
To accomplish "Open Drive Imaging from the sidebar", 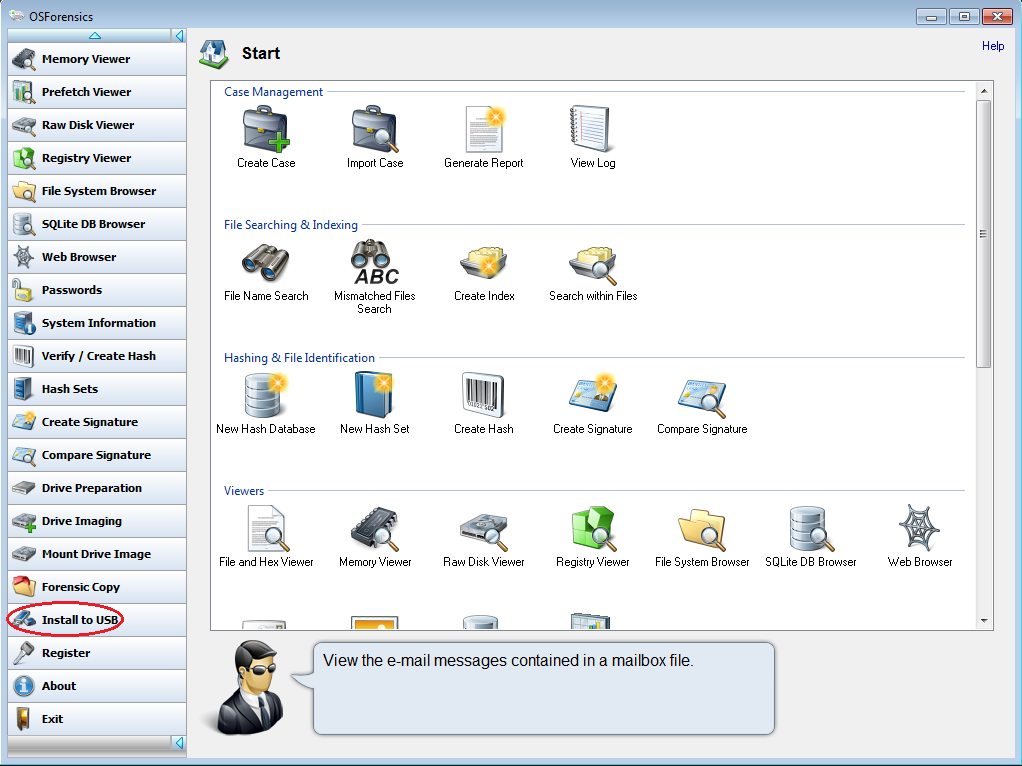I will [81, 521].
